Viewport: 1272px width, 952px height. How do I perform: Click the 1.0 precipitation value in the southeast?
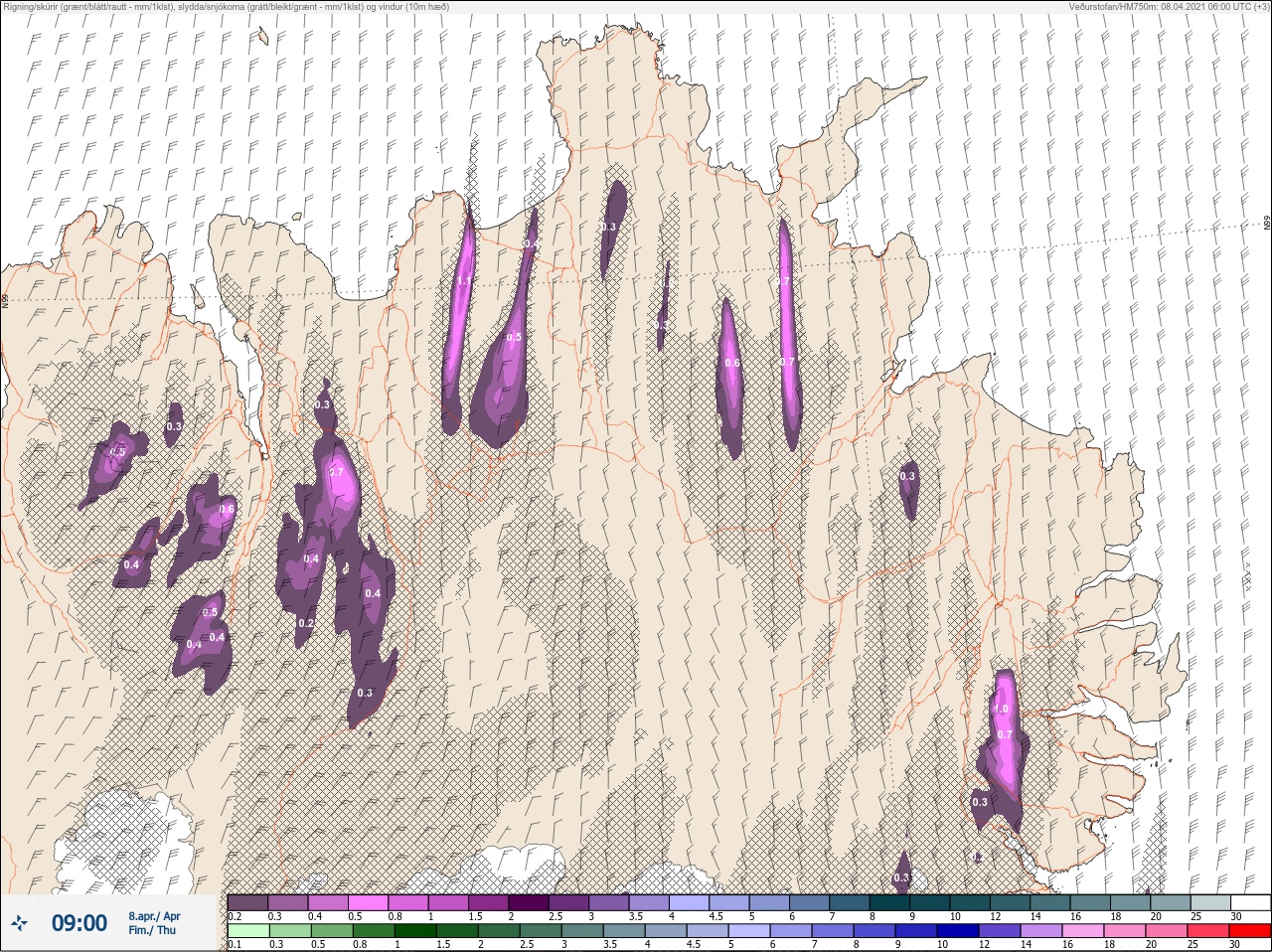tap(1001, 709)
